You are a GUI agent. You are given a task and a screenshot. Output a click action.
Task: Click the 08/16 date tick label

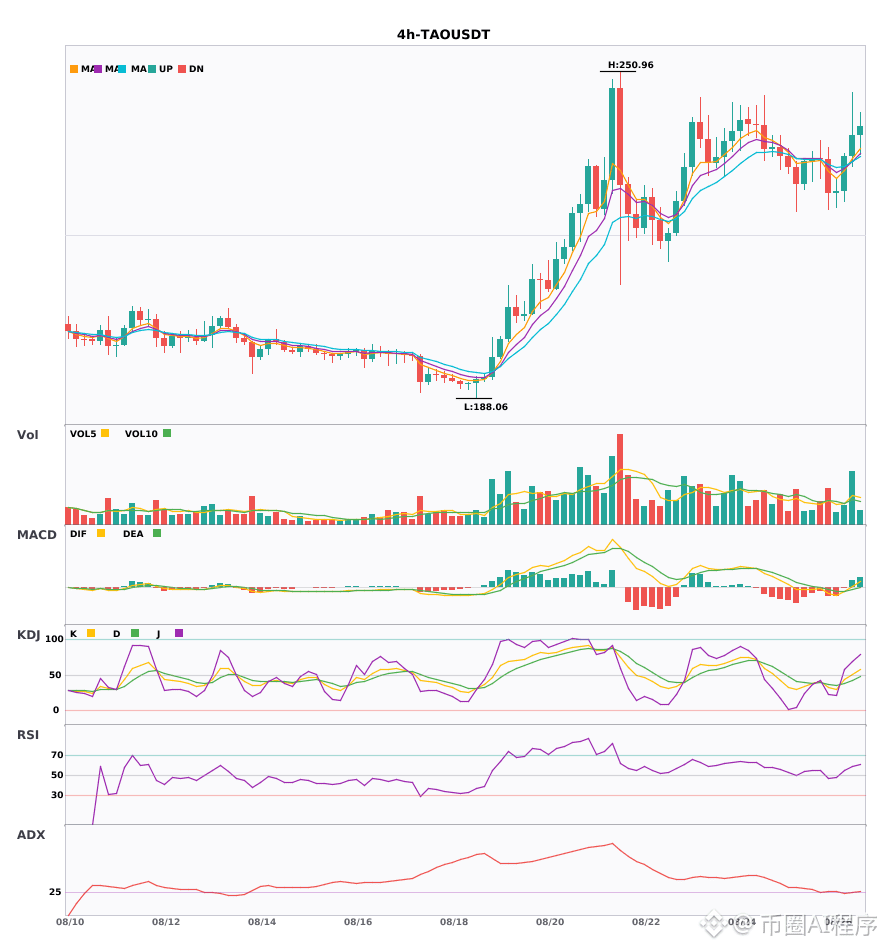click(x=358, y=922)
